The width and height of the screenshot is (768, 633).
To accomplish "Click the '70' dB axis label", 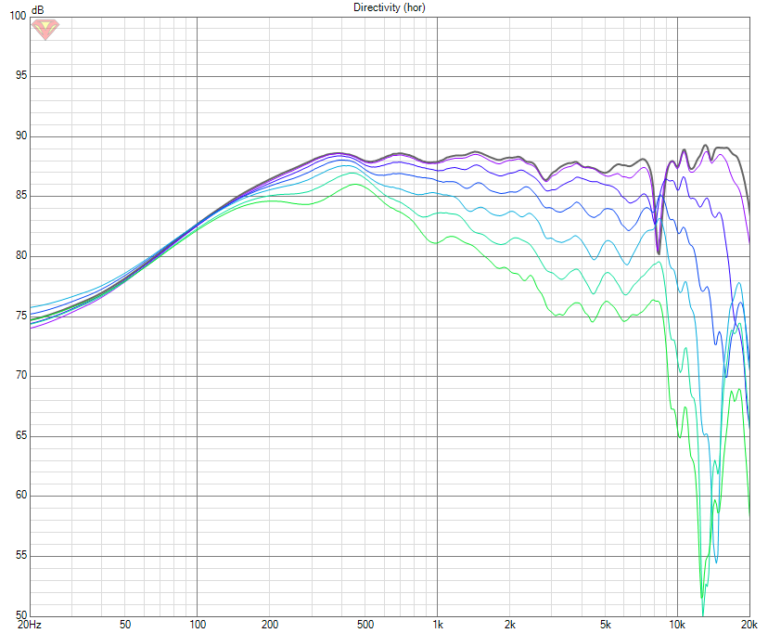I will [x=21, y=375].
